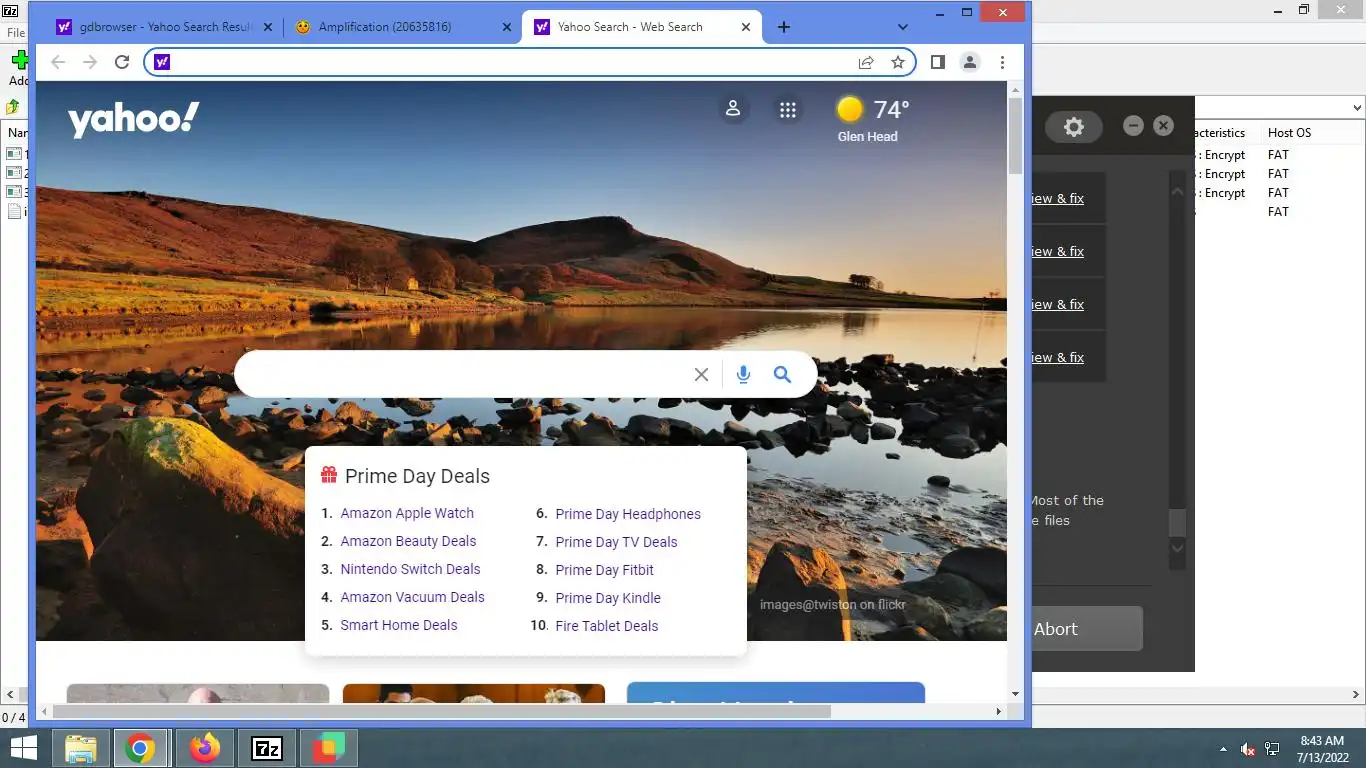1366x768 pixels.
Task: Close the gdbrowser tab
Action: pos(268,27)
